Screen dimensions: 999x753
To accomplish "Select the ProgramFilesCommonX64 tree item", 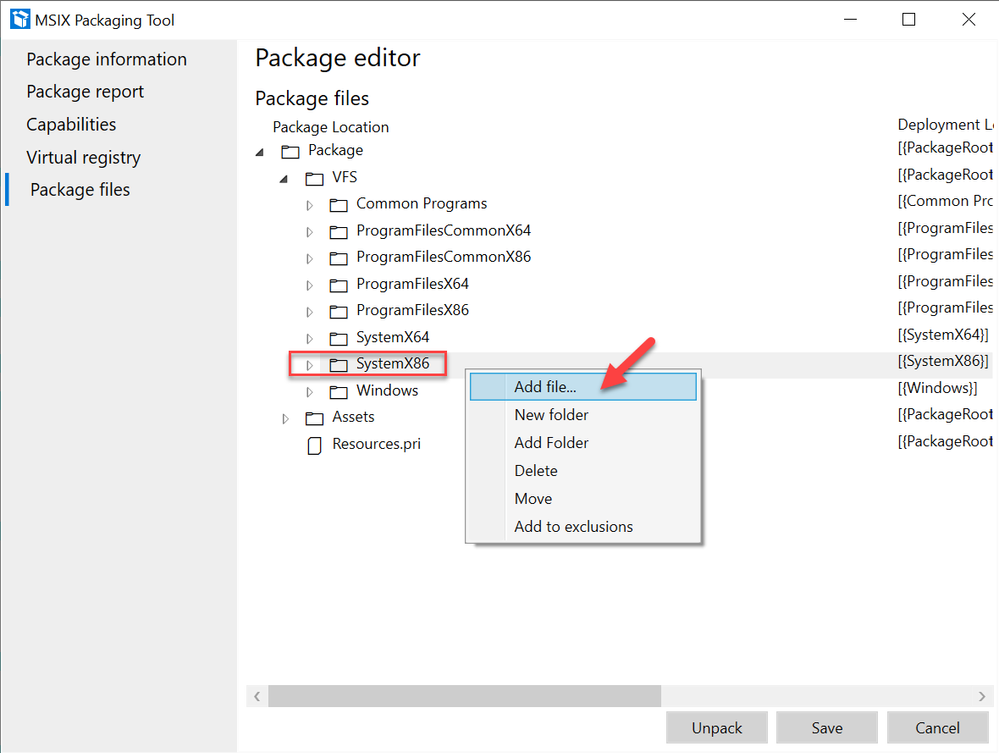I will point(443,231).
